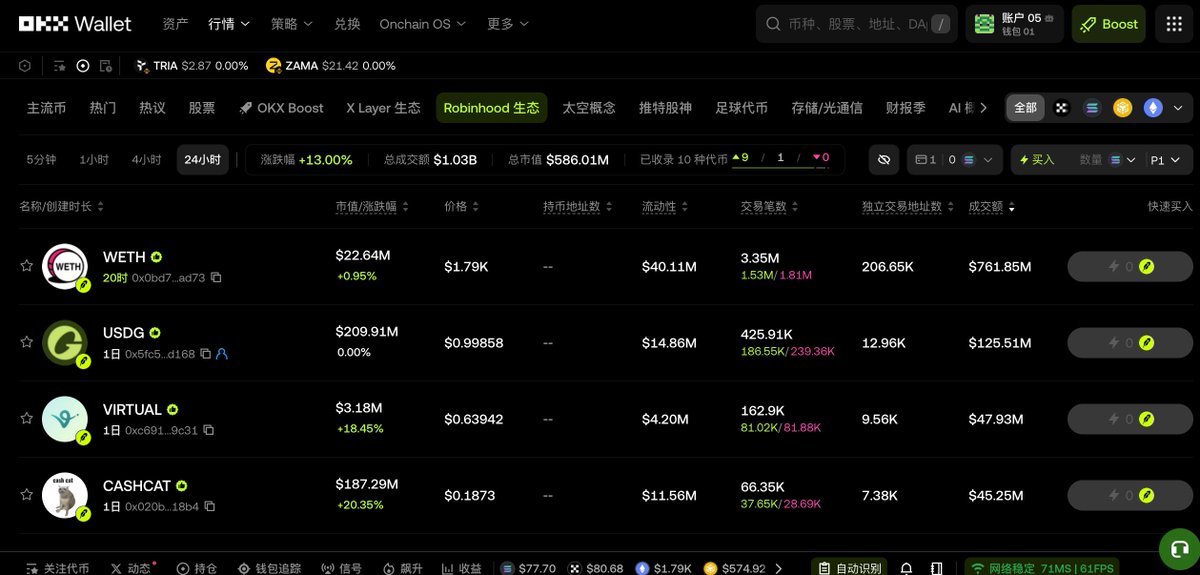Expand the chain filter chevron dropdown
Screen dimensions: 1200x575
(x=1178, y=108)
